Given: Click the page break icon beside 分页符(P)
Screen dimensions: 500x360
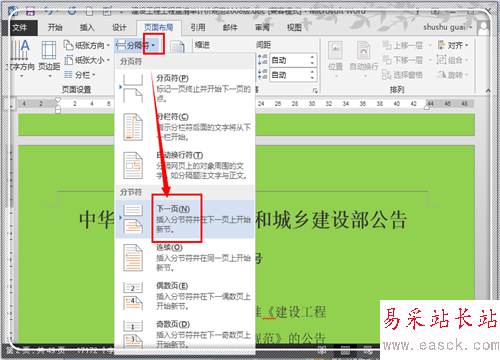Looking at the screenshot, I should tap(133, 89).
